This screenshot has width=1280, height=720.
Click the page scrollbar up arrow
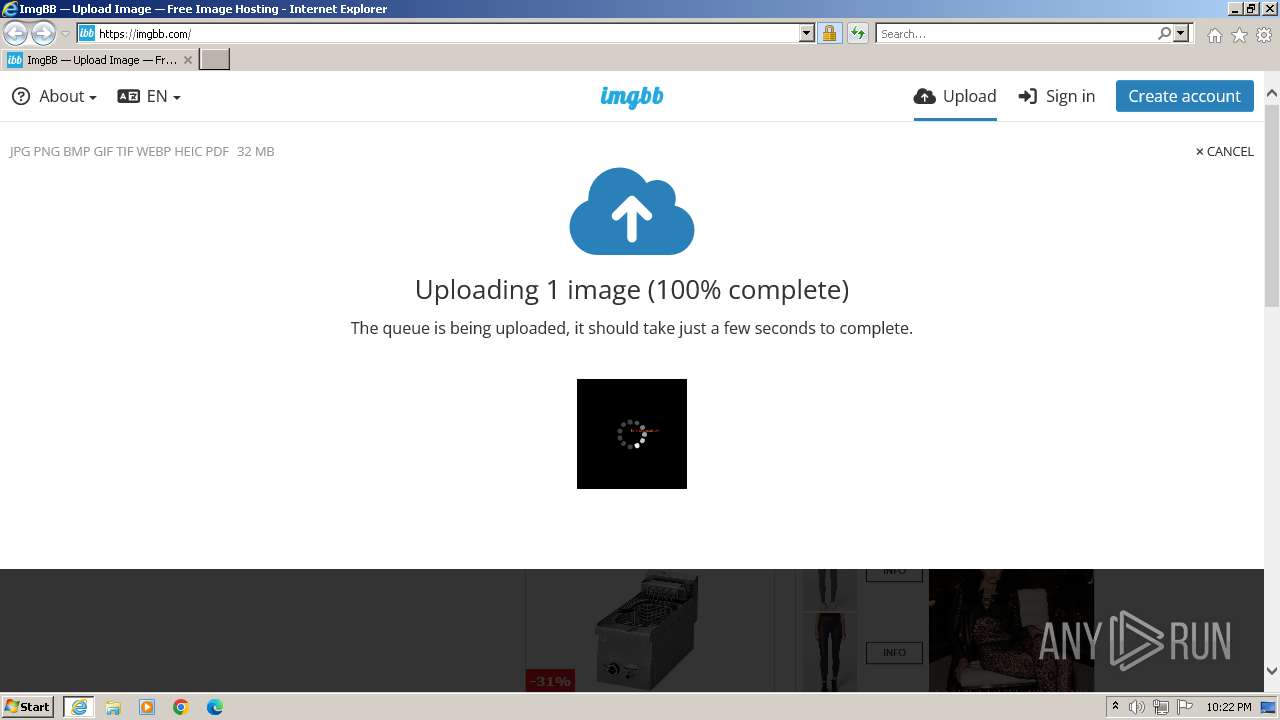coord(1272,94)
